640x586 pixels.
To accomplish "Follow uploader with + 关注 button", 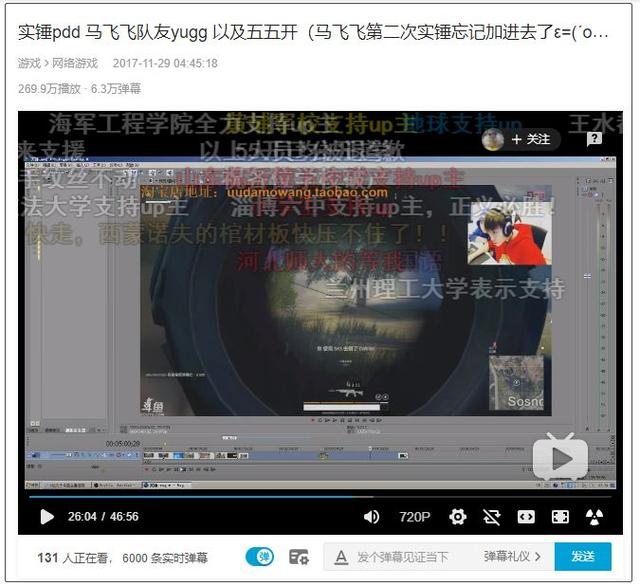I will pyautogui.click(x=531, y=140).
